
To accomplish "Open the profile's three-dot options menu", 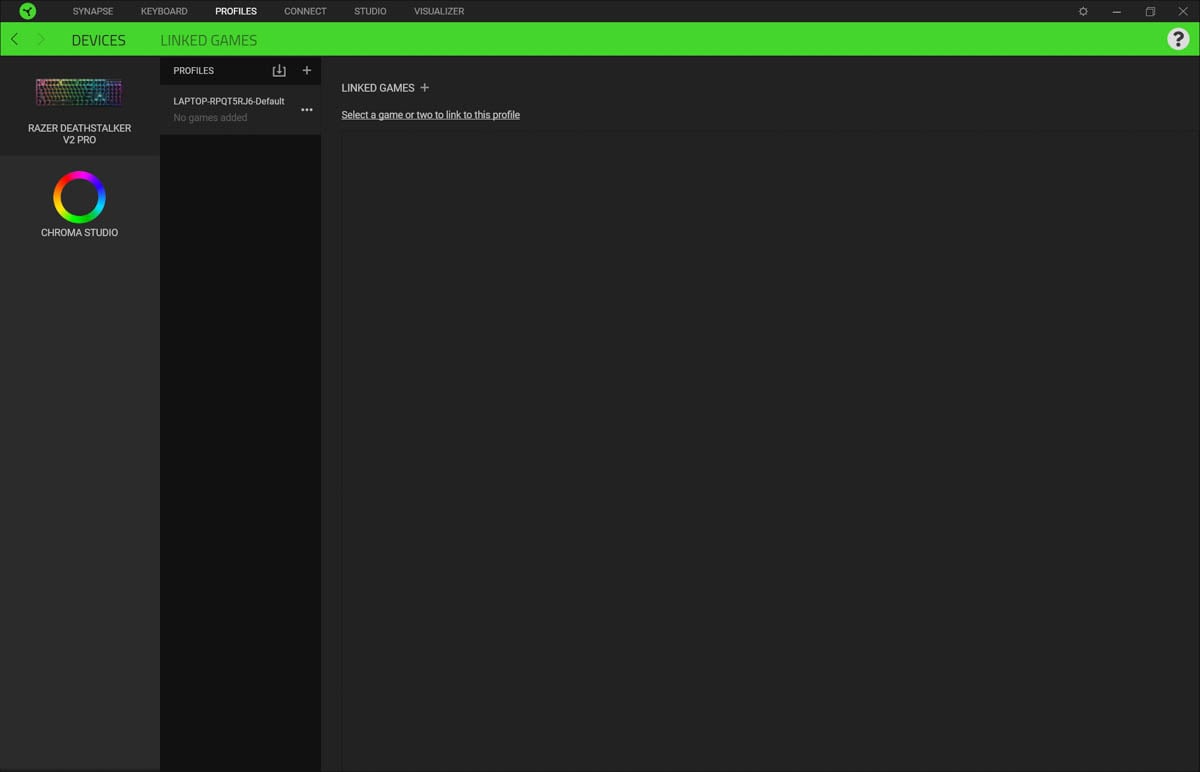I will 307,110.
